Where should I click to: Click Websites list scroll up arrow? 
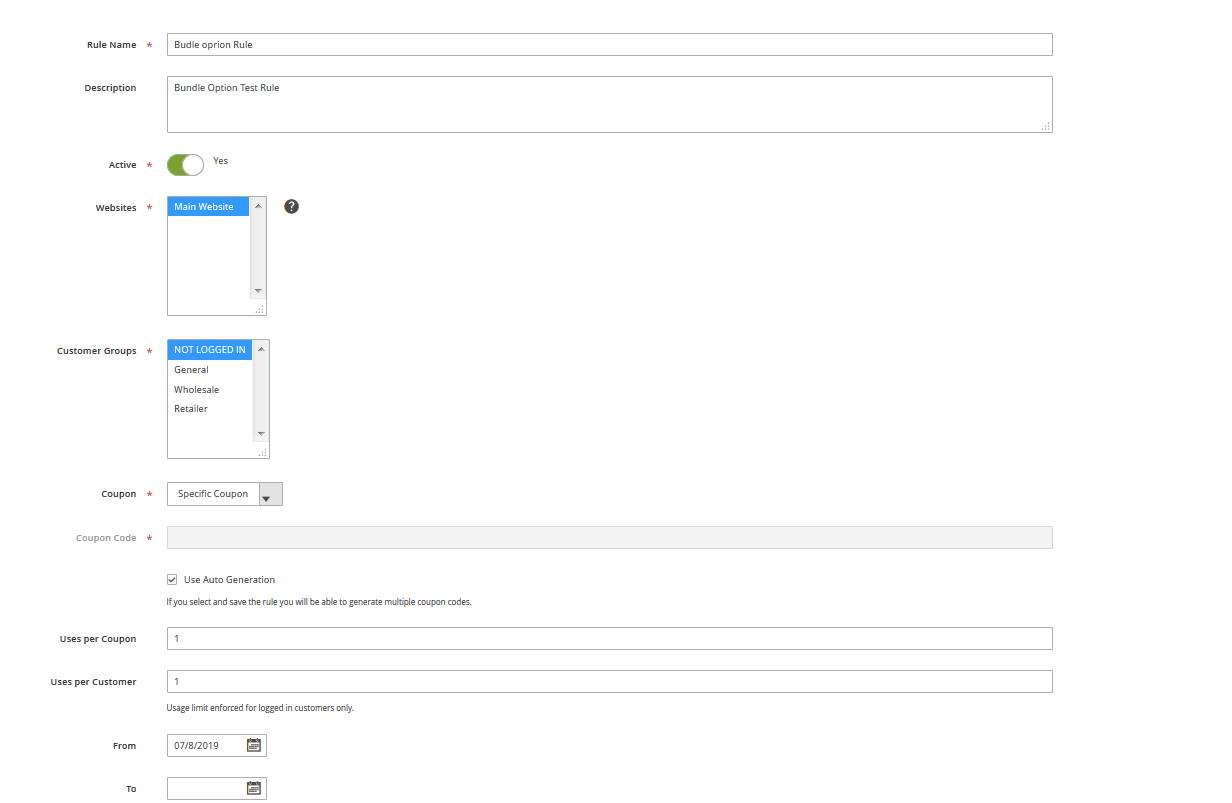coord(258,205)
